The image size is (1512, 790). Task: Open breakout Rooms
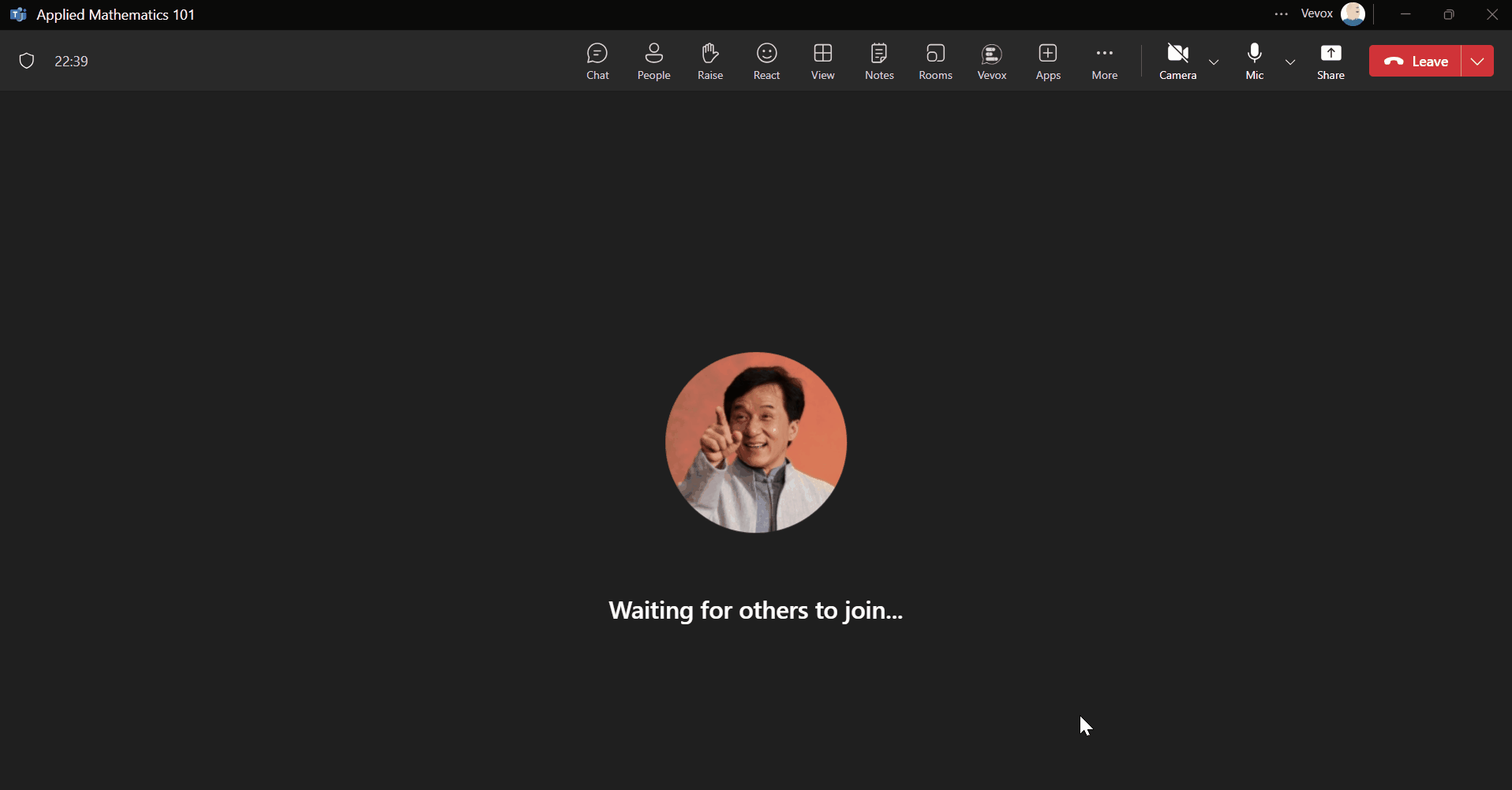point(935,62)
